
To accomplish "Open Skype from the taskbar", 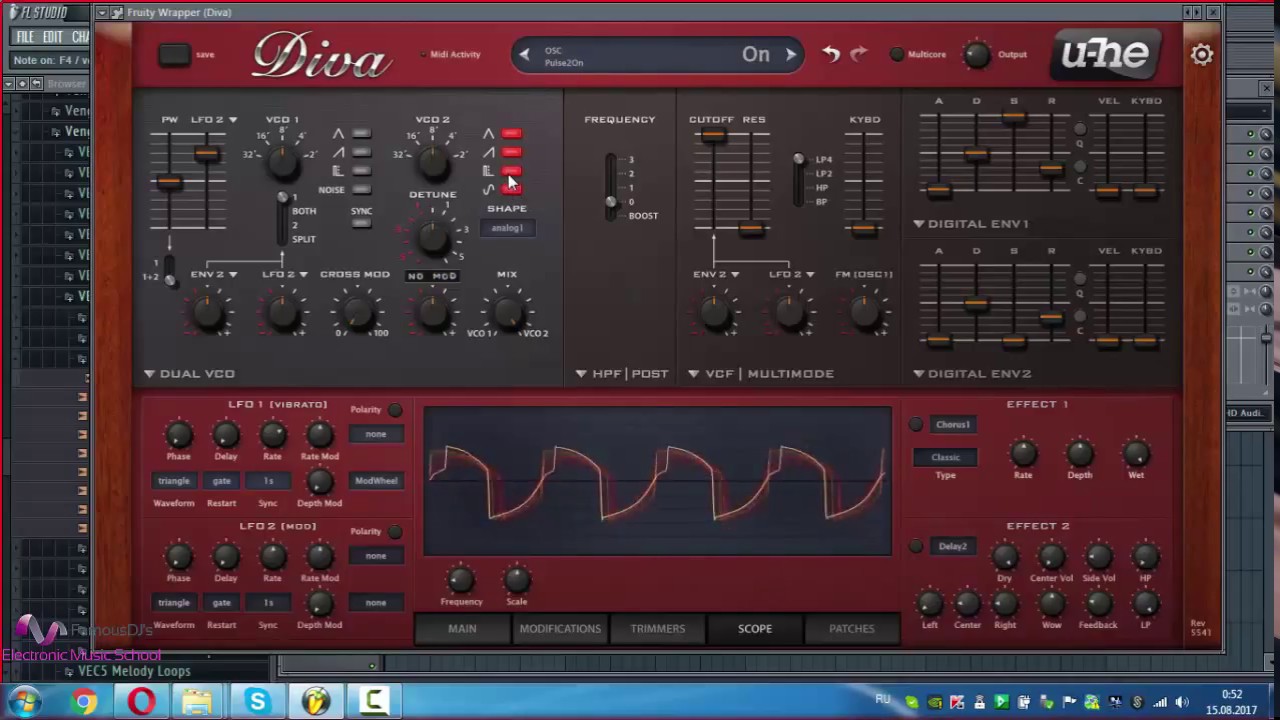I will pyautogui.click(x=257, y=701).
